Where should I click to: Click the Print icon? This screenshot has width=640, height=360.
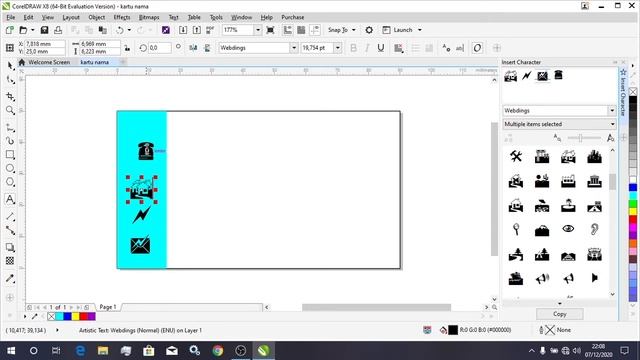pyautogui.click(x=58, y=30)
